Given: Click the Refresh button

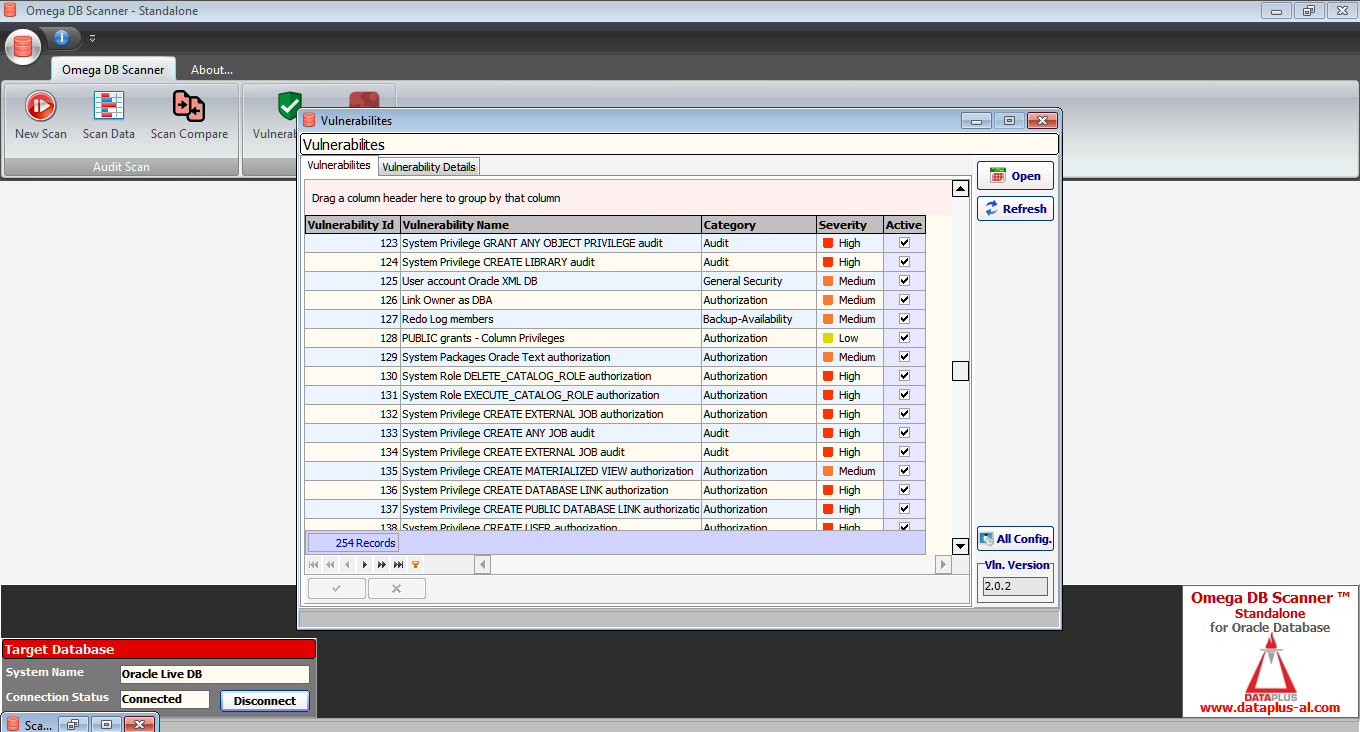Looking at the screenshot, I should click(x=1015, y=208).
